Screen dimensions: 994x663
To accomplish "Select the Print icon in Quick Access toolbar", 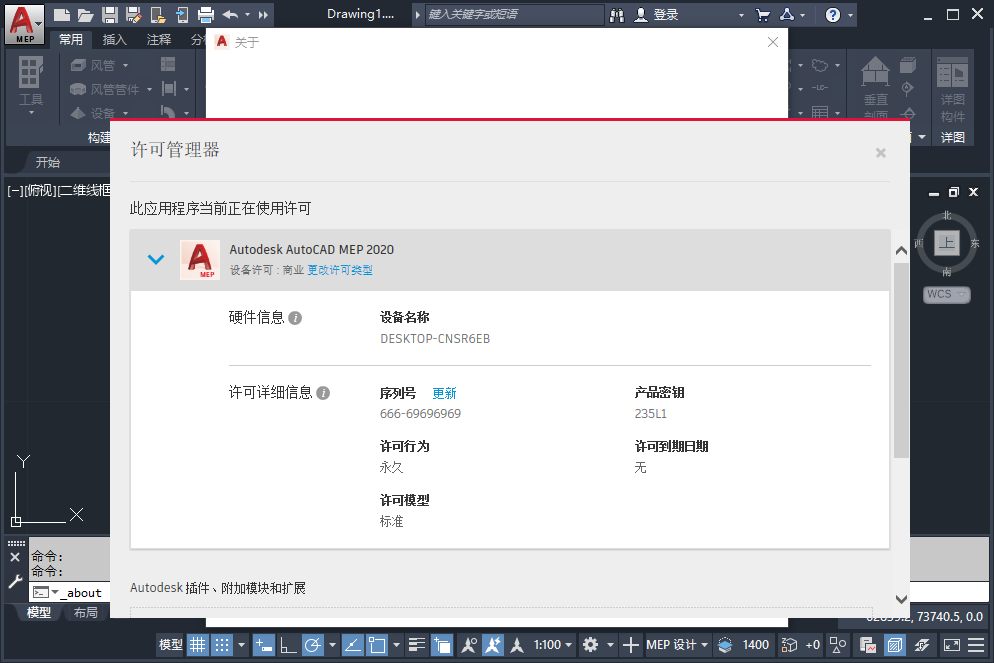I will point(205,14).
